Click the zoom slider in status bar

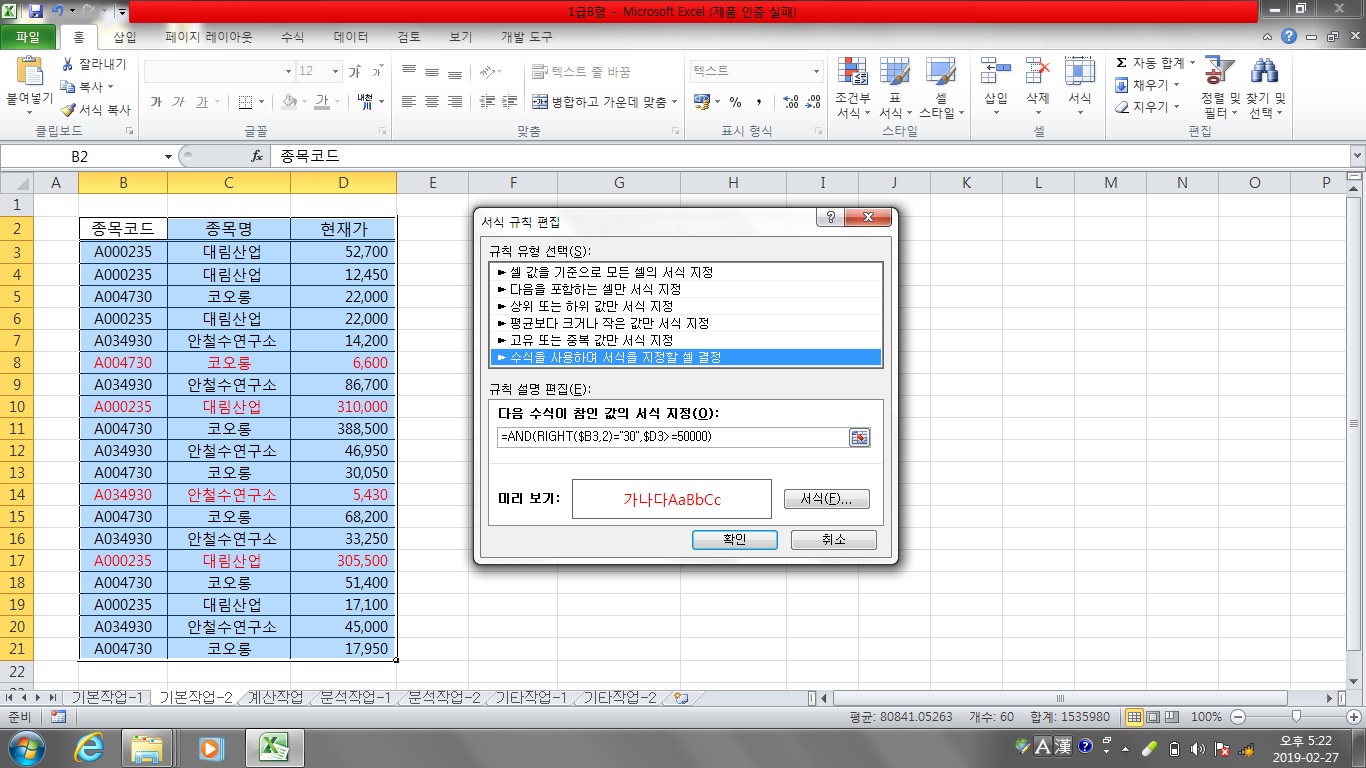(1296, 717)
